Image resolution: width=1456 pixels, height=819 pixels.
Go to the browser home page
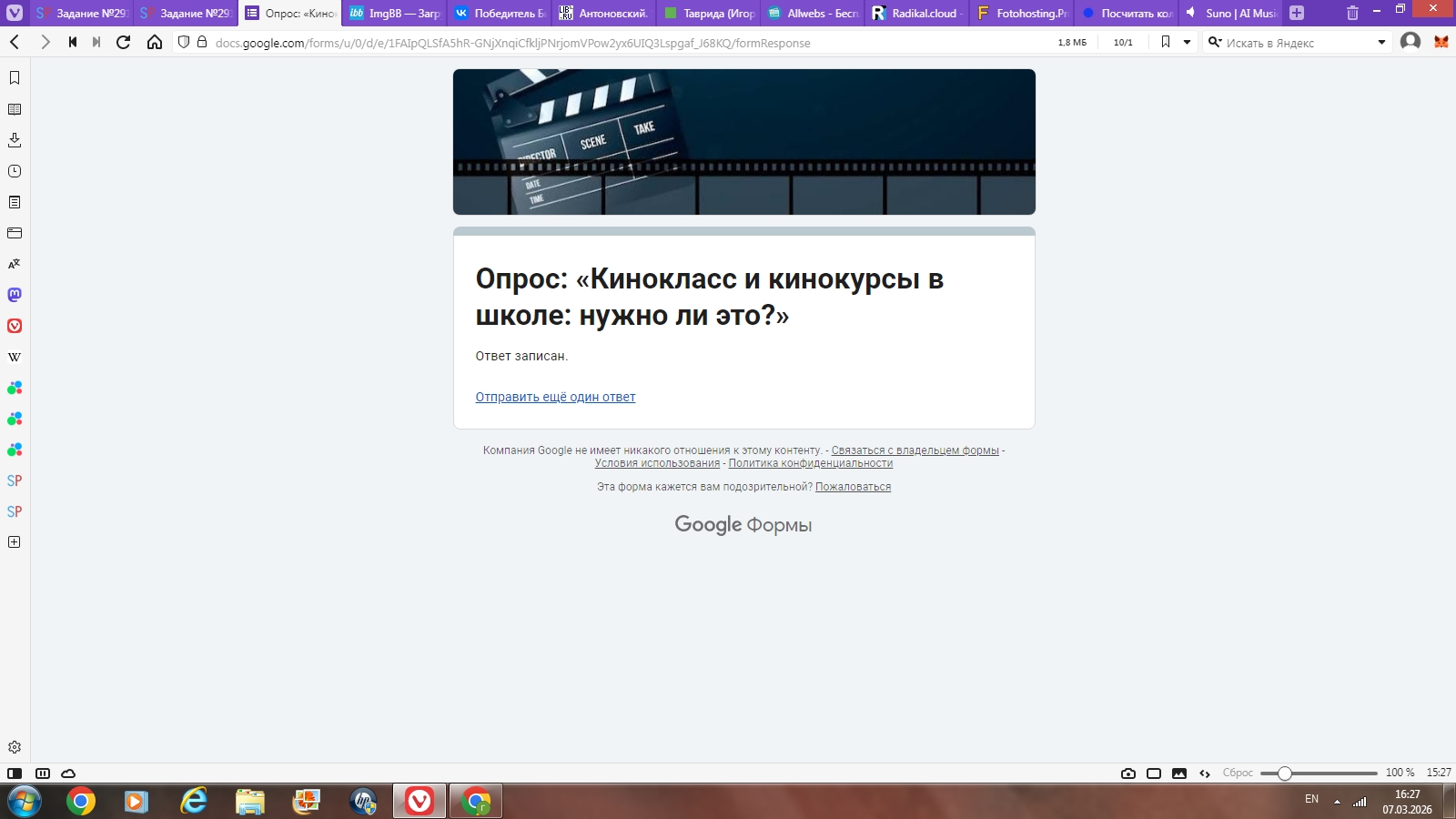[155, 42]
